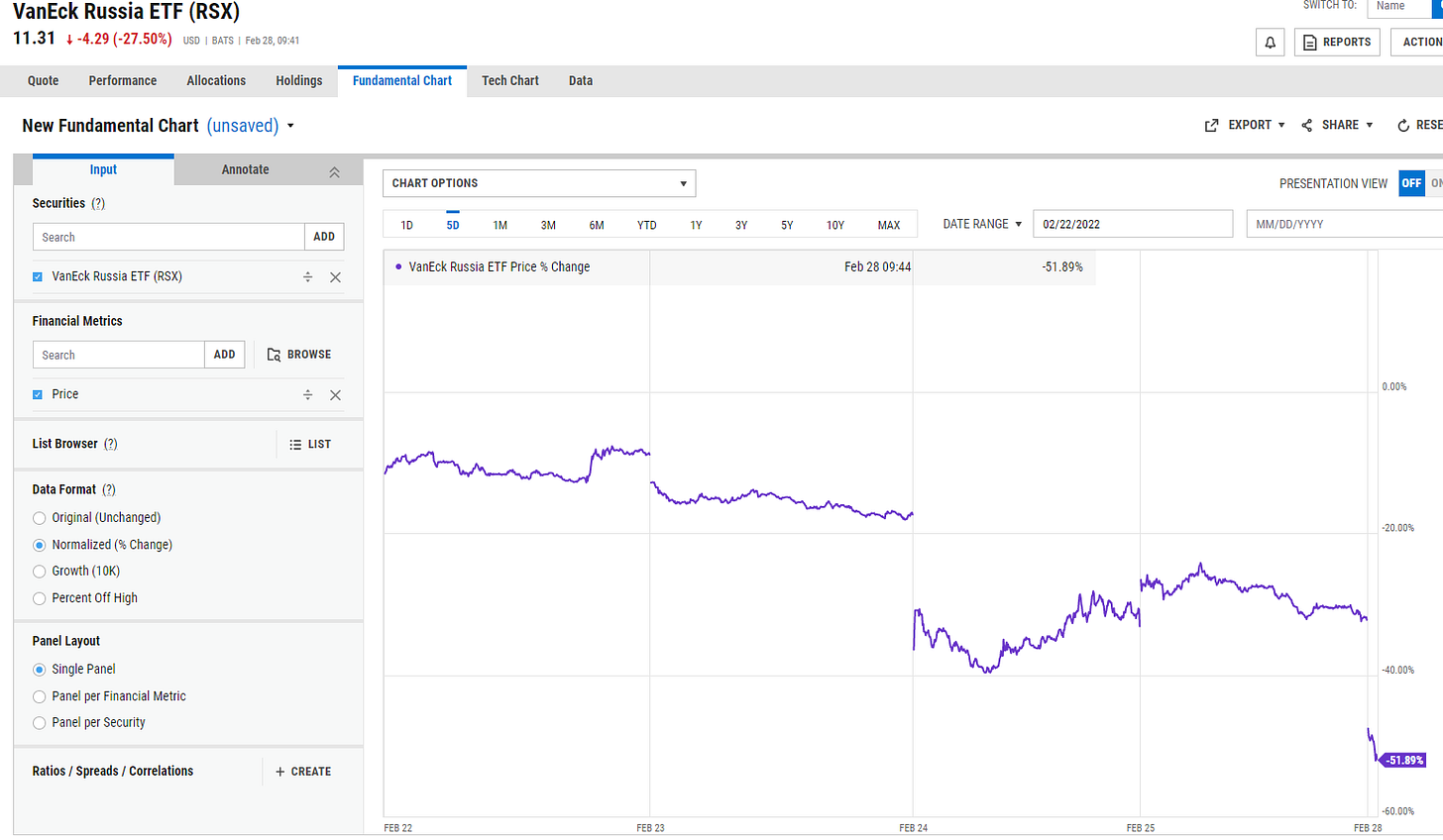This screenshot has width=1443, height=840.
Task: Set chart range to 1D
Action: coord(407,225)
